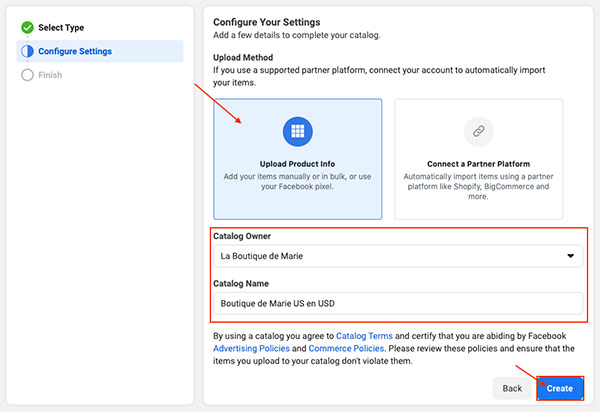Click the Back button

512,388
